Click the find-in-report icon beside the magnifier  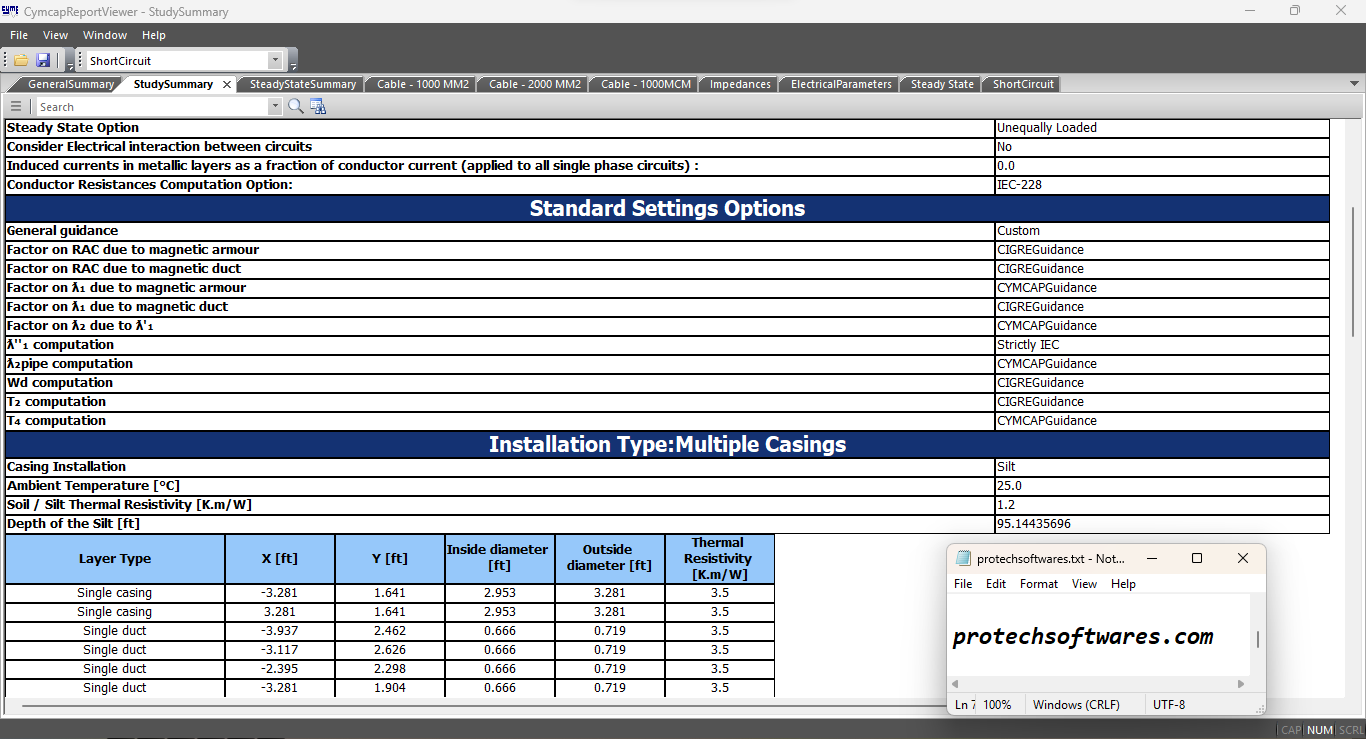click(318, 106)
